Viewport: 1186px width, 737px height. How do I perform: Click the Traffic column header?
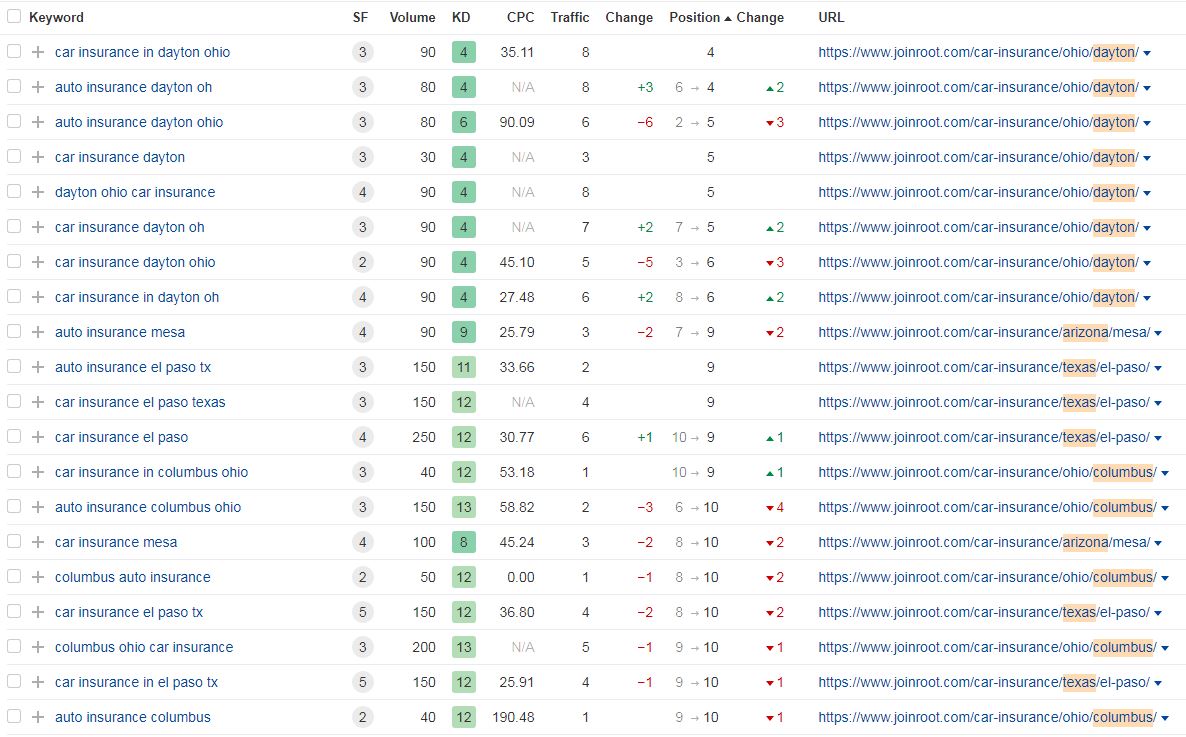pos(569,17)
